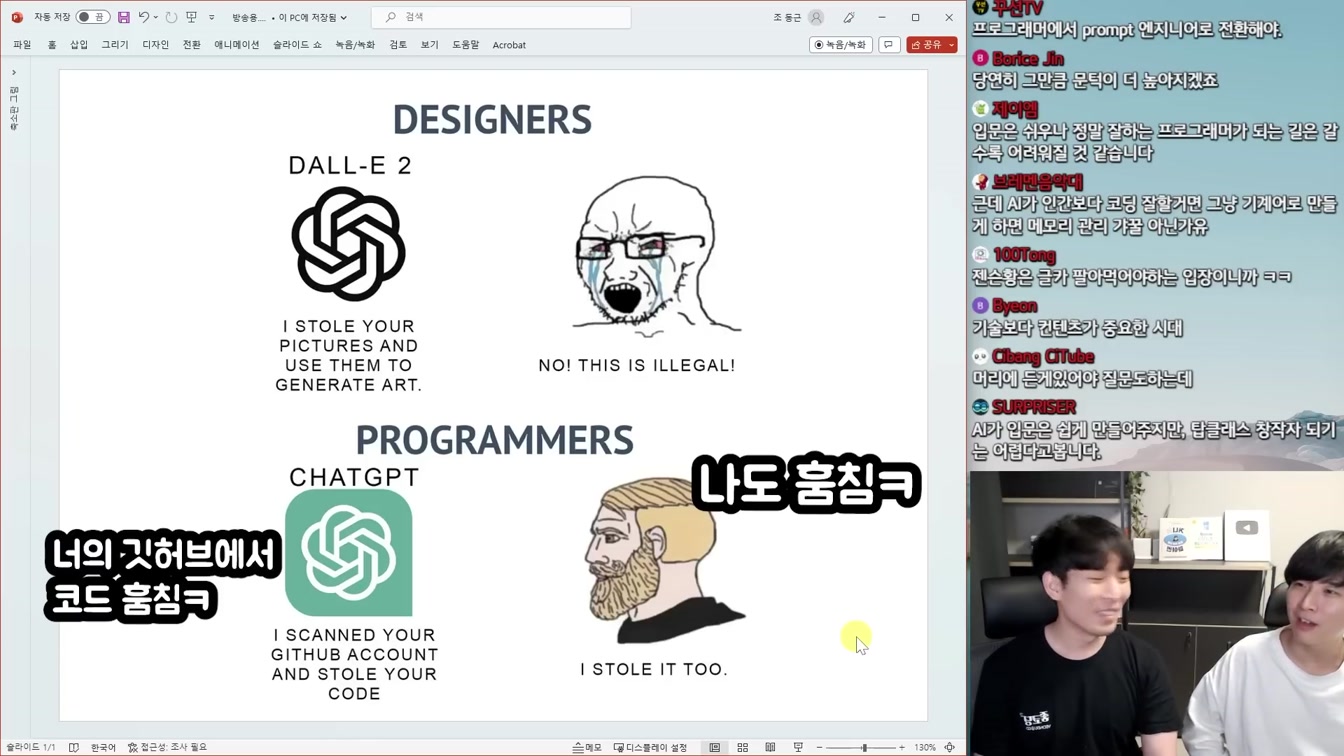Open the 애니메이션 ribbon tab
Image resolution: width=1344 pixels, height=756 pixels.
(x=237, y=45)
